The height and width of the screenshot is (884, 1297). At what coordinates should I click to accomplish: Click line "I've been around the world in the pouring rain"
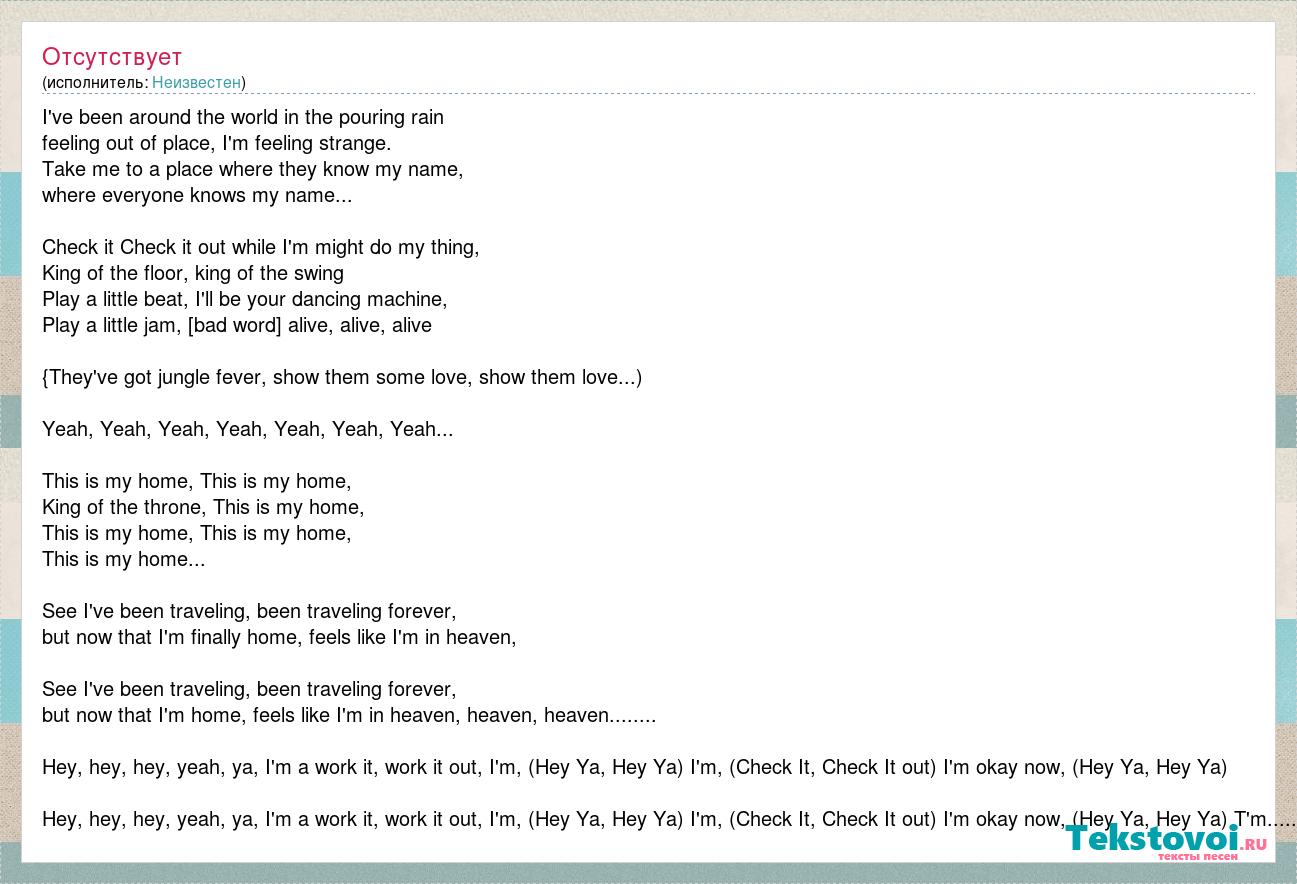point(243,117)
